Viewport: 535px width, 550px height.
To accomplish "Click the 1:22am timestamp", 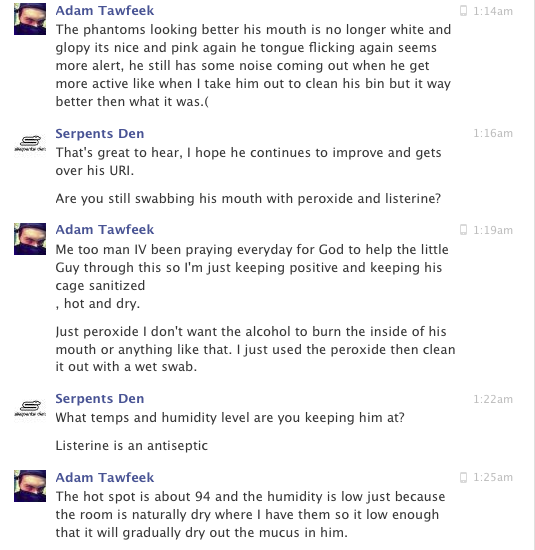I will [493, 399].
